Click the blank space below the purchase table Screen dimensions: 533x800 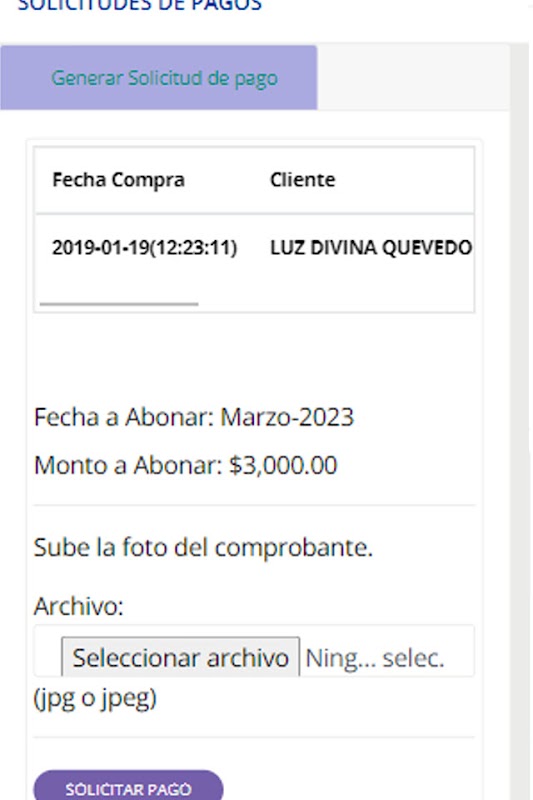[x=254, y=357]
